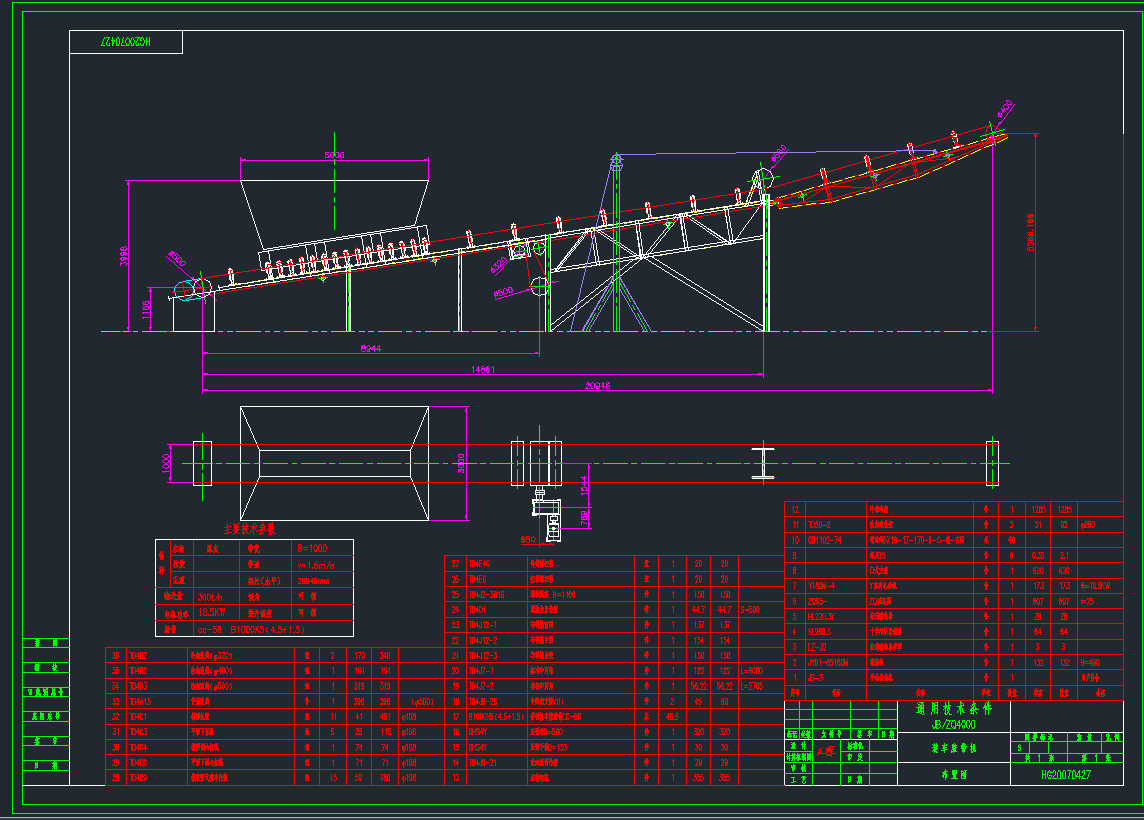Select the 1544 dimension near the drive unit
Screen dimensions: 1144x820
coord(585,484)
